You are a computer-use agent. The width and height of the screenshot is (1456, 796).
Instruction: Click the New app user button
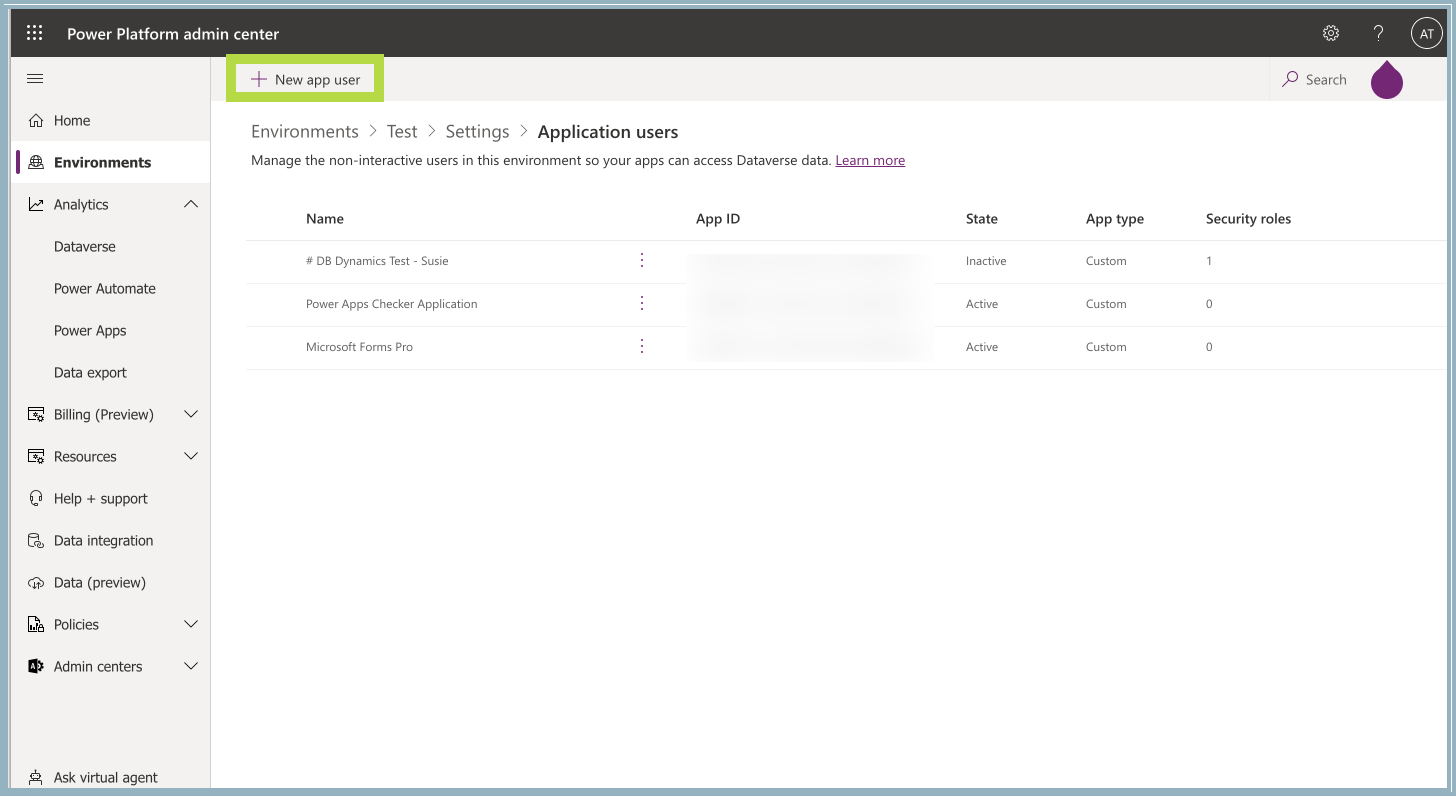(x=305, y=79)
